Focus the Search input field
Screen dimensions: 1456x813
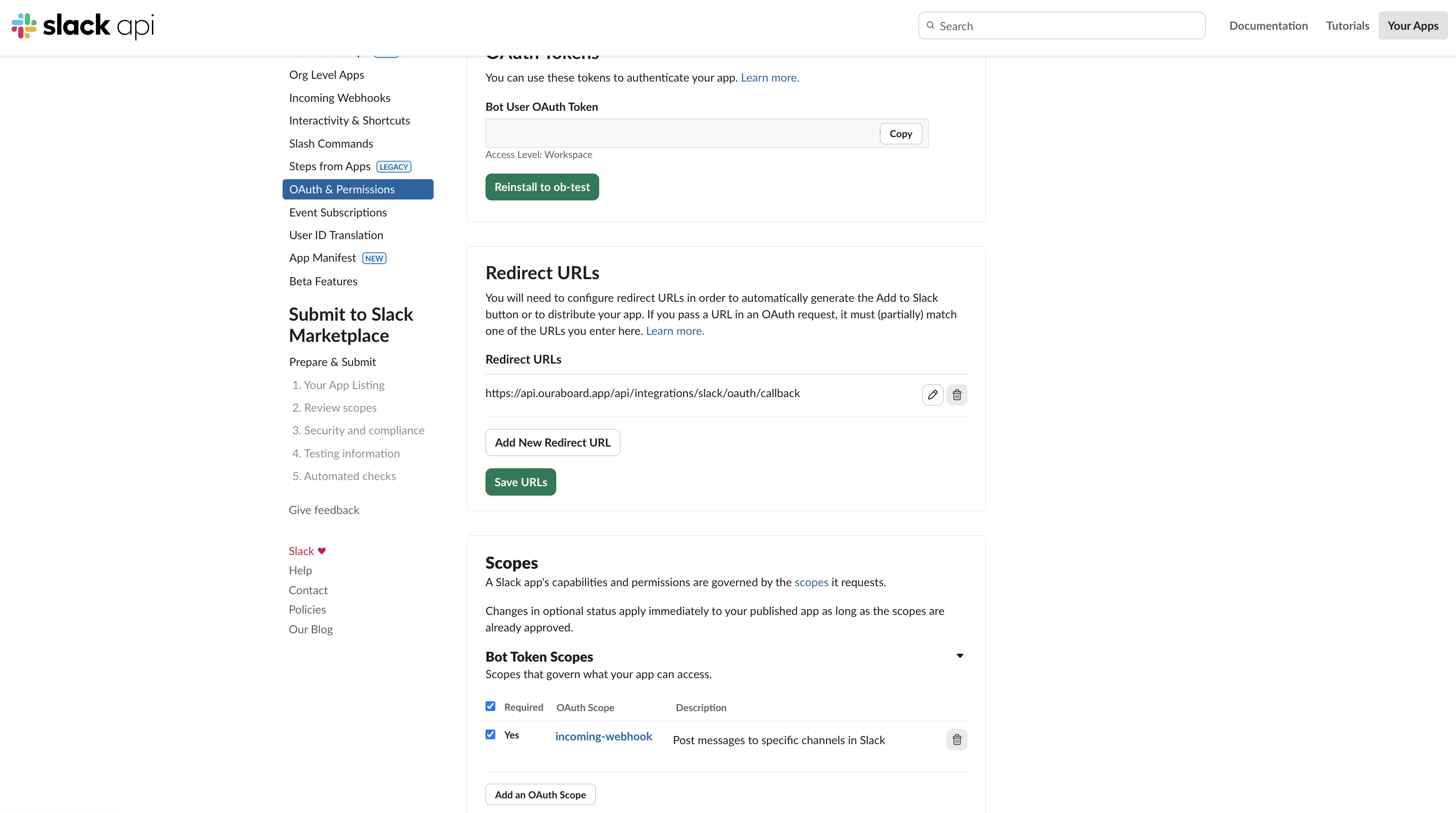coord(1062,25)
